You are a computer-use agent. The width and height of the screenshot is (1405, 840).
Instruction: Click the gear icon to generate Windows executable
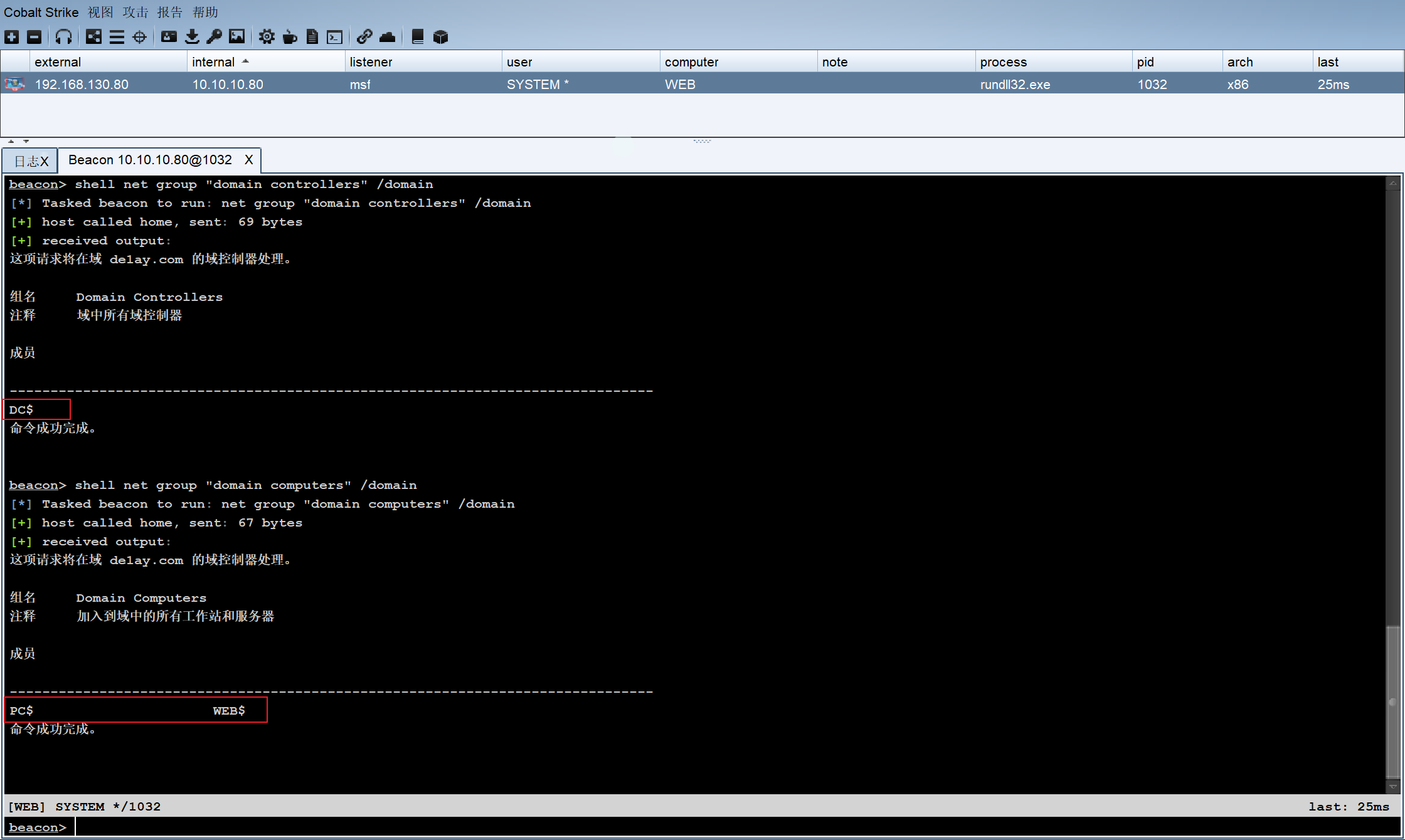point(267,37)
